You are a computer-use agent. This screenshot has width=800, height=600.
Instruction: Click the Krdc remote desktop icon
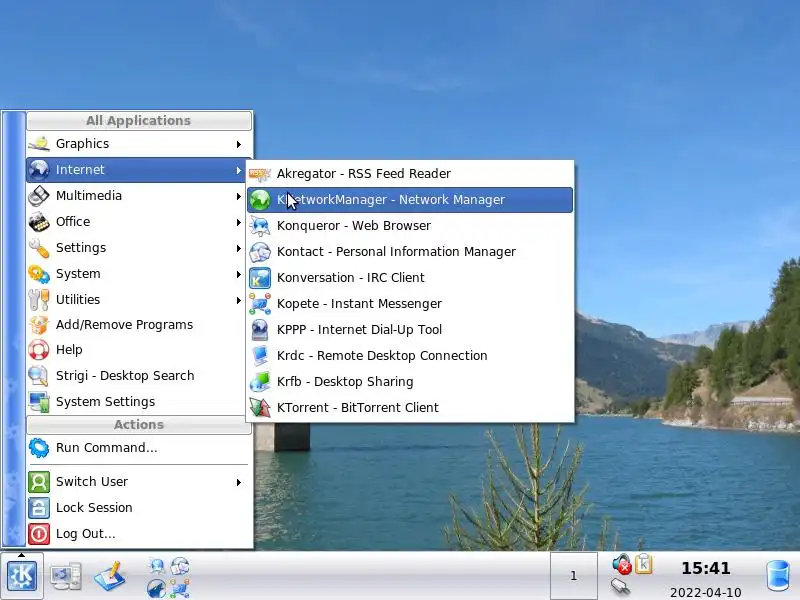260,356
